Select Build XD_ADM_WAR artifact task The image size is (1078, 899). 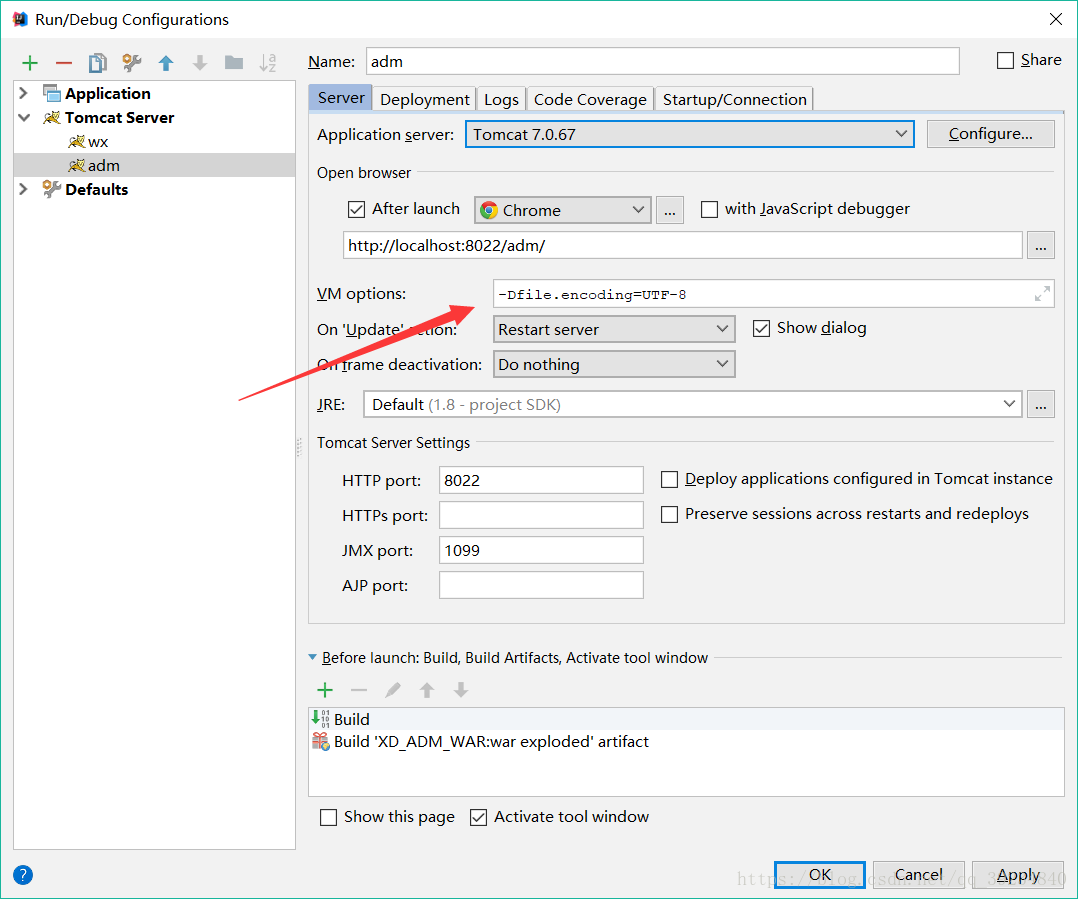click(686, 742)
